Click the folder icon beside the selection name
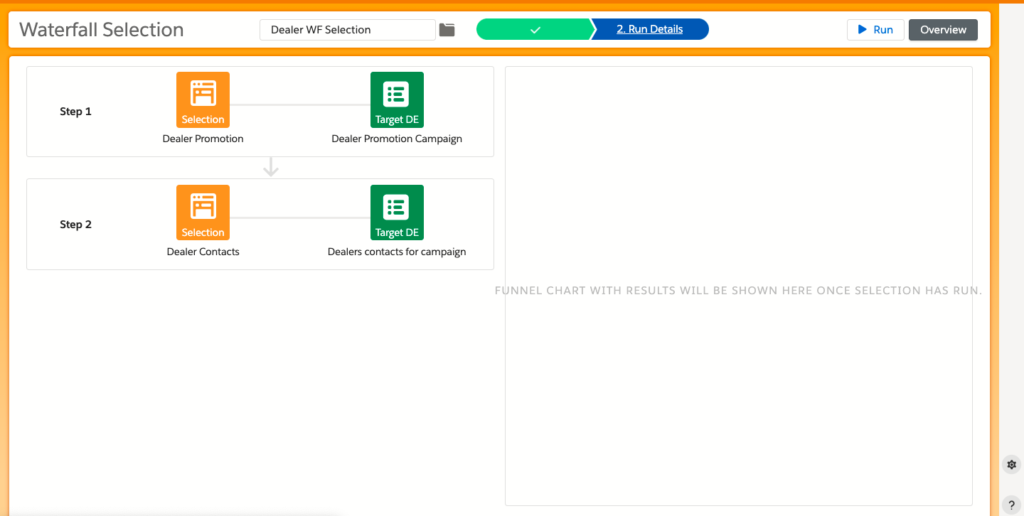The width and height of the screenshot is (1024, 516). tap(447, 30)
